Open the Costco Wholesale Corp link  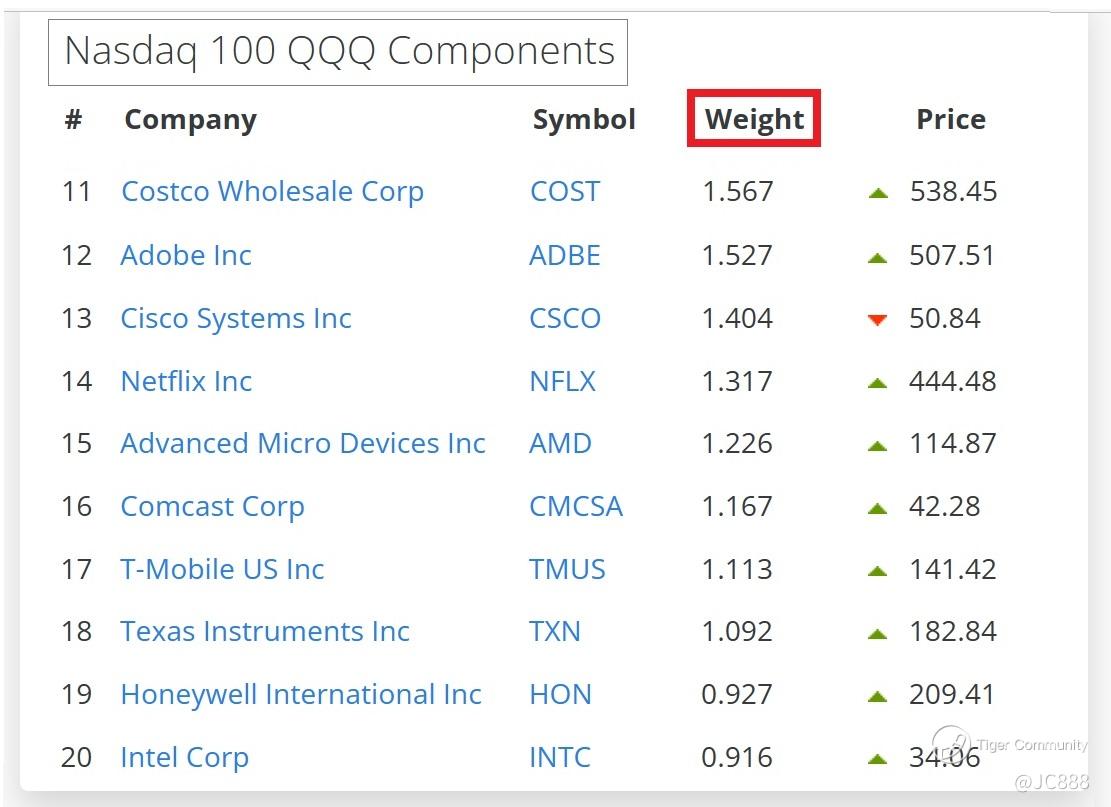tap(272, 191)
